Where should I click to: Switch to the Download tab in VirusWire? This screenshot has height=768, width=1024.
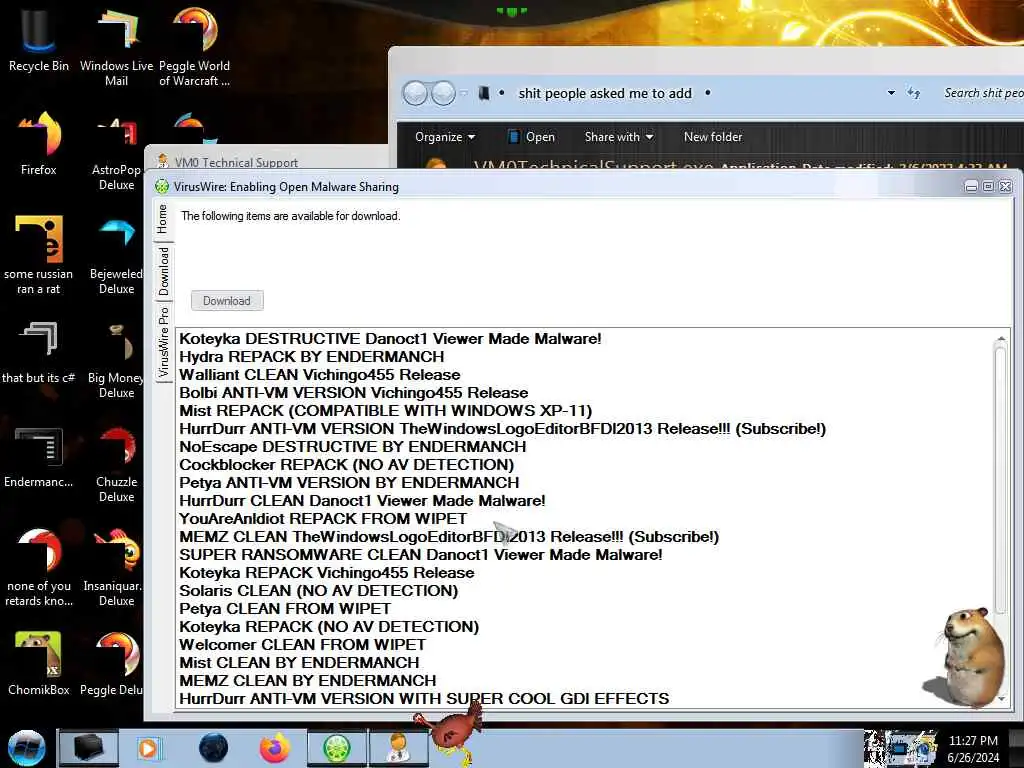(x=163, y=271)
